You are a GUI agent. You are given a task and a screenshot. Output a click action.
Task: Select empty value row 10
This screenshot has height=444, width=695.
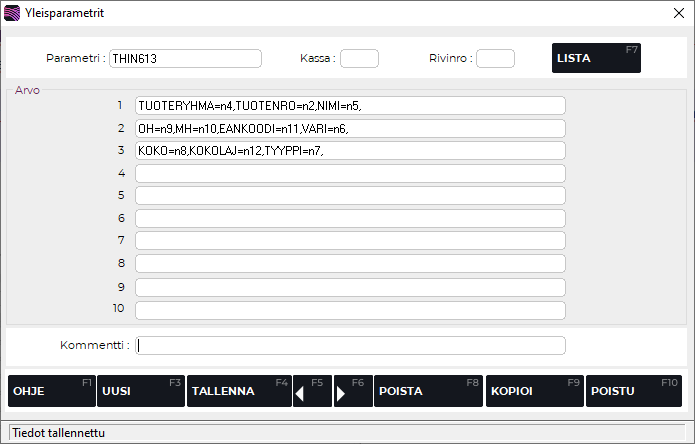pos(350,310)
